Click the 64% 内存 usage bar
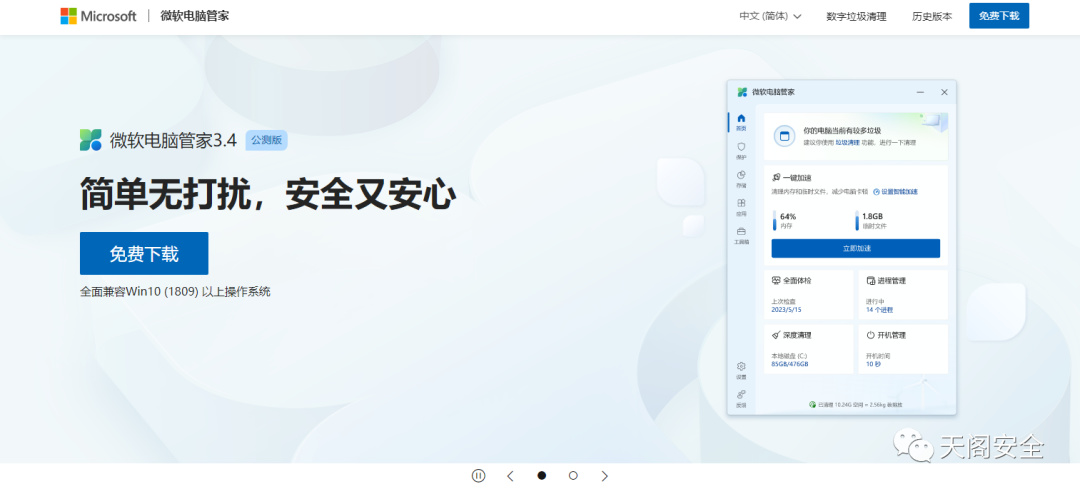Screen dimensions: 1080x494 pos(774,220)
